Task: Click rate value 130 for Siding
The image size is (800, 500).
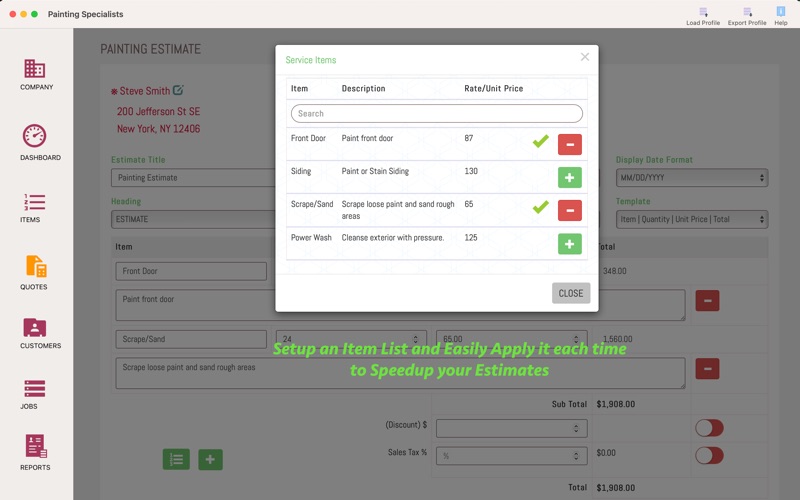Action: pos(471,171)
